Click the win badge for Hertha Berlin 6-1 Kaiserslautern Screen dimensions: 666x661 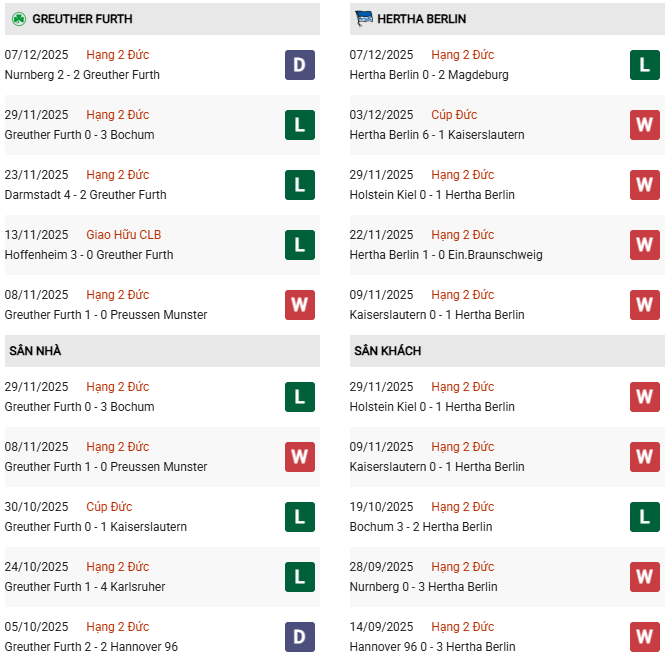[x=645, y=125]
